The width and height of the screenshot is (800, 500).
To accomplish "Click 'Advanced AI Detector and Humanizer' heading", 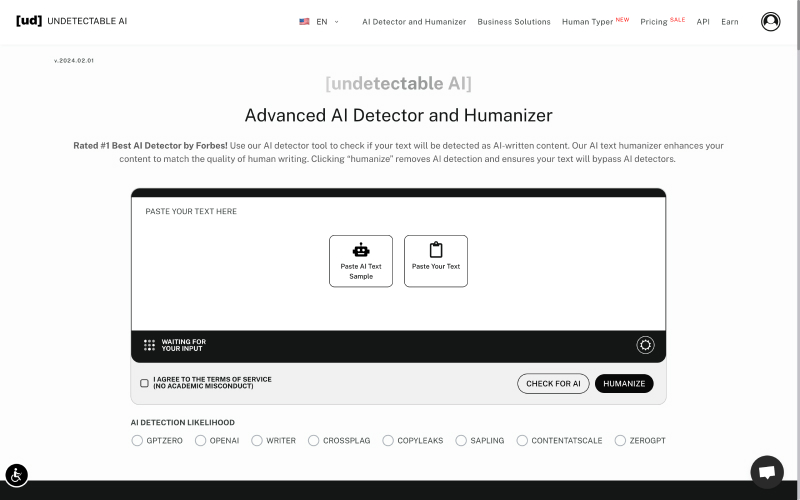I will pyautogui.click(x=398, y=115).
